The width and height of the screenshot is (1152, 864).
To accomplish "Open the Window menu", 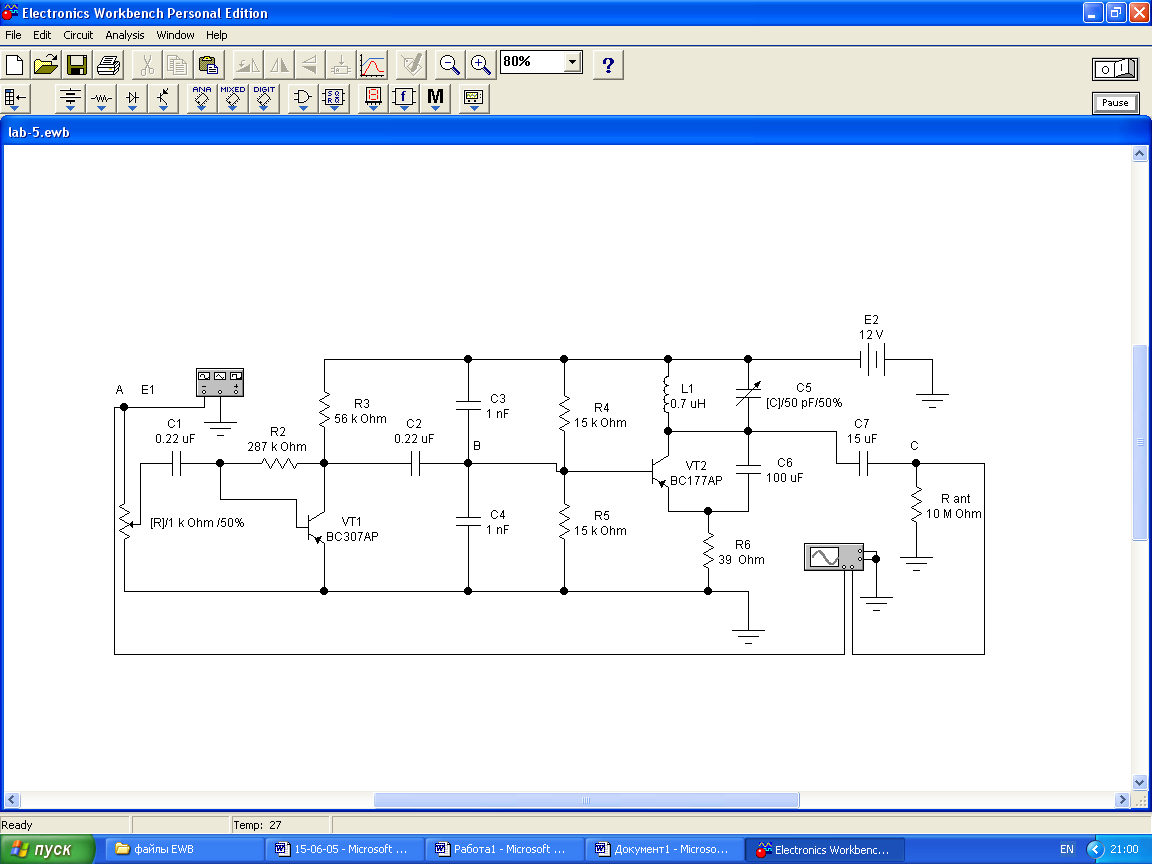I will tap(175, 35).
